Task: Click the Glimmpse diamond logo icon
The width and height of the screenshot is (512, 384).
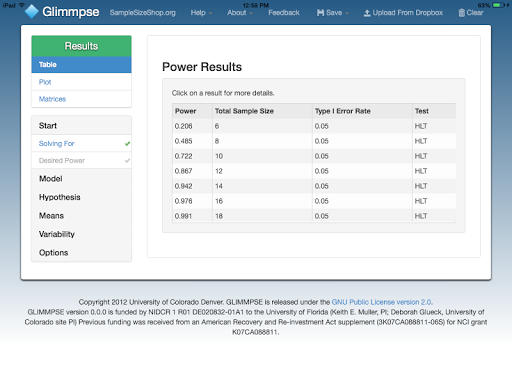Action: (32, 12)
